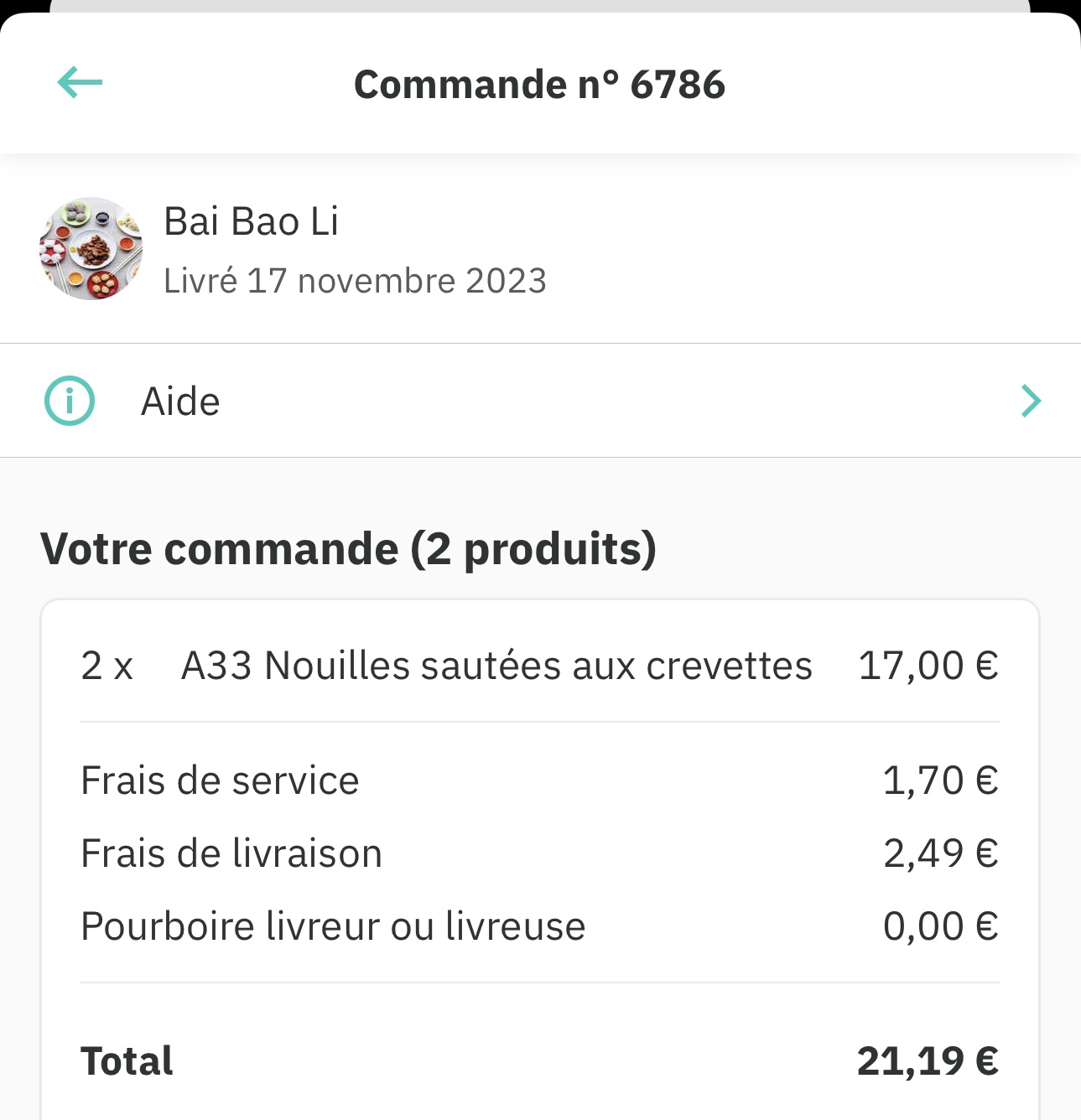
Task: Click the 2 x quantity label
Action: point(107,666)
